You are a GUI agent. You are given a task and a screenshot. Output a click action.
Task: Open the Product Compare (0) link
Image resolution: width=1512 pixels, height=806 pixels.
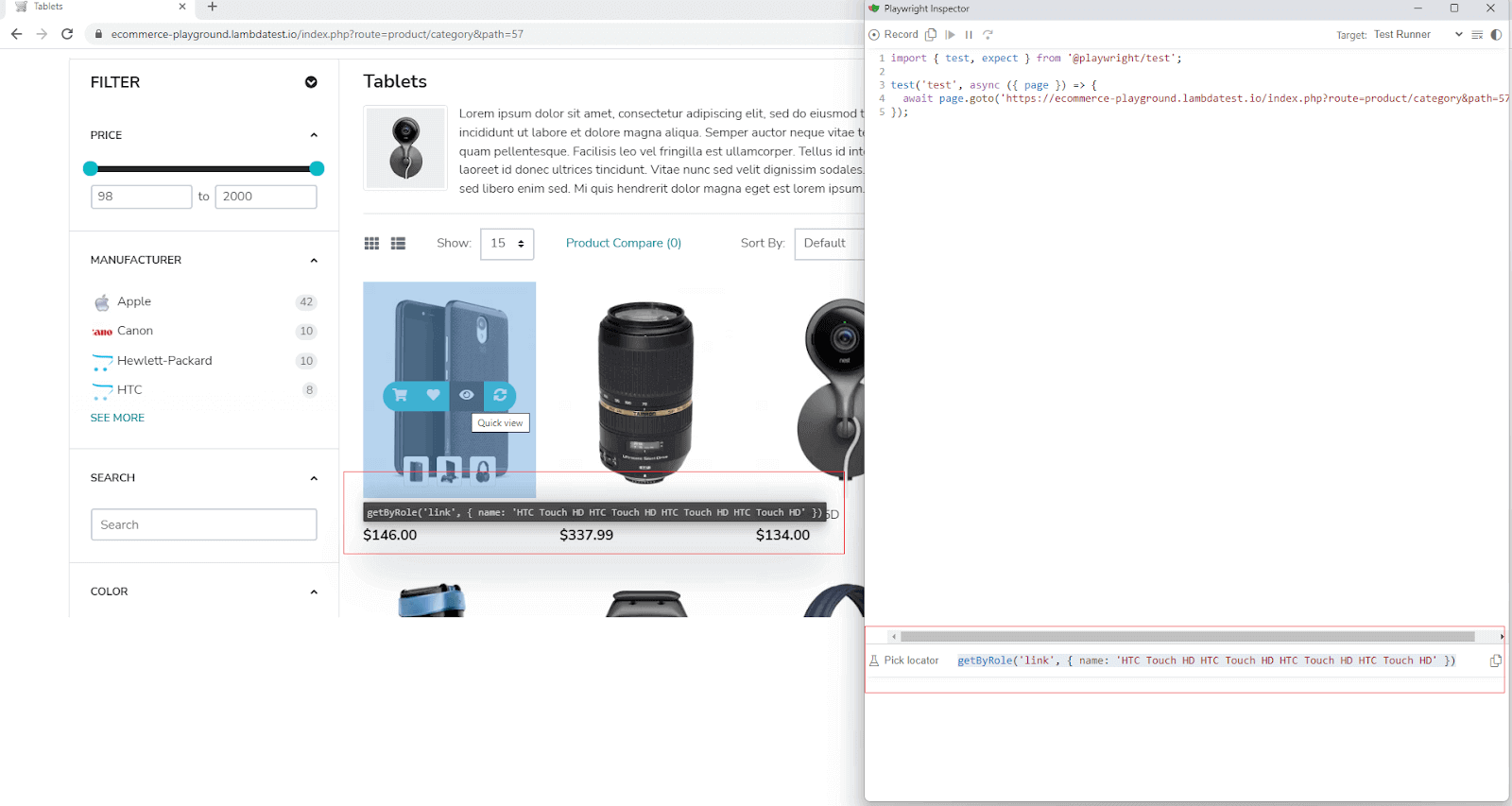[623, 243]
